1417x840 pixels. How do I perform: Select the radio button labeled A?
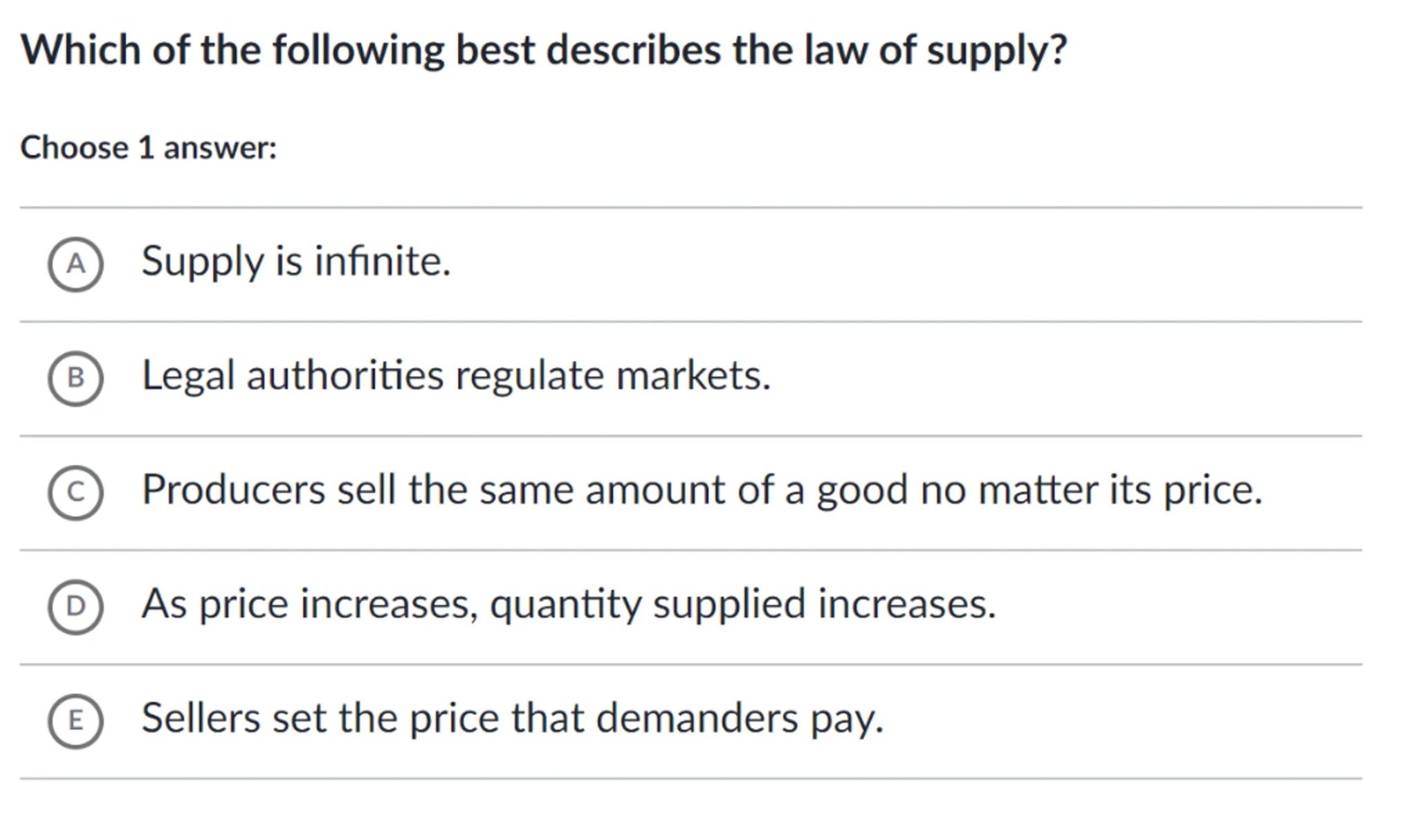click(x=75, y=264)
